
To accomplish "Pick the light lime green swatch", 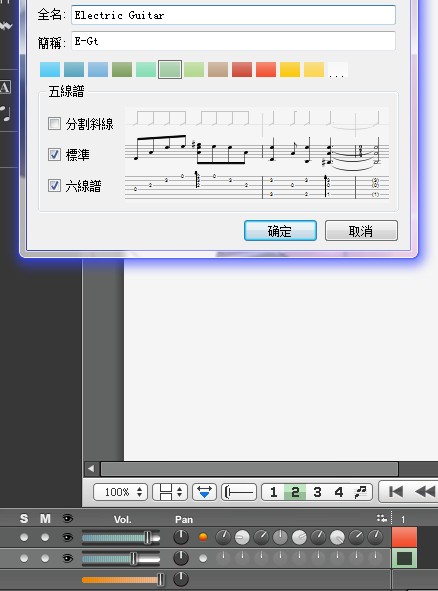I will pos(194,70).
